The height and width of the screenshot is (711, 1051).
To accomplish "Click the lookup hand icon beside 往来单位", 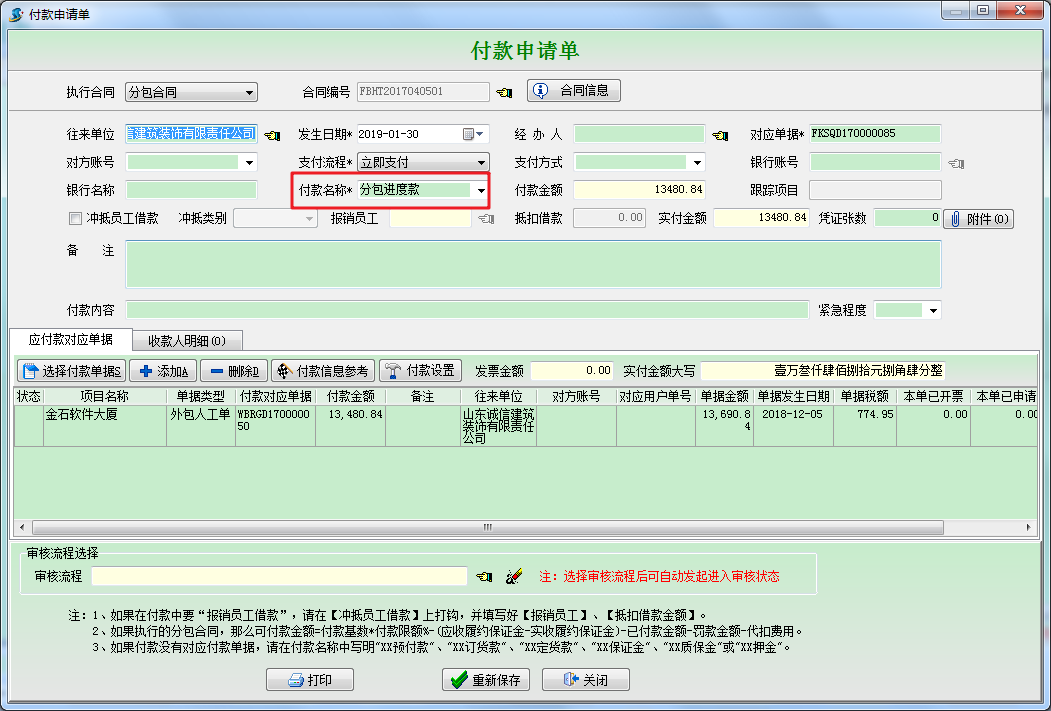I will (x=272, y=135).
